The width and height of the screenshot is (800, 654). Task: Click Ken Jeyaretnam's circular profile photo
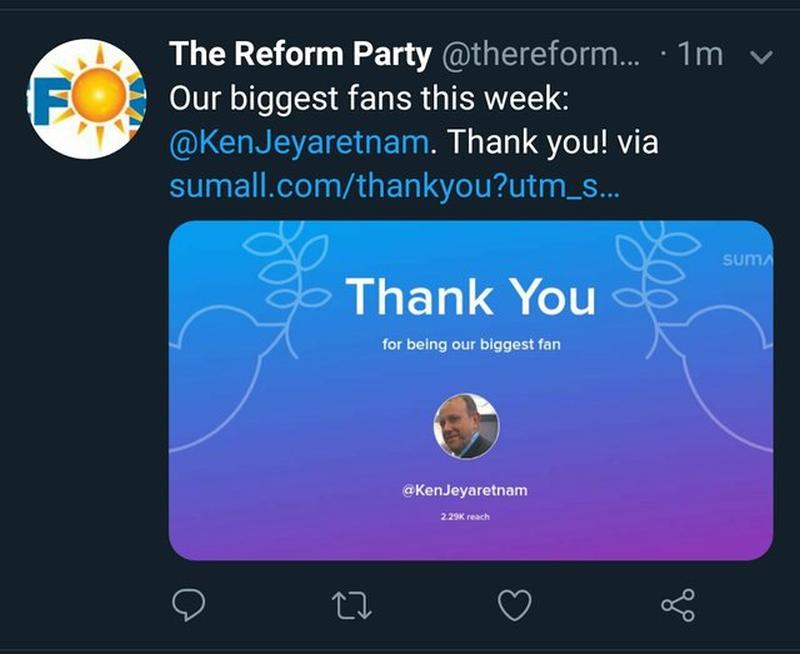(466, 426)
